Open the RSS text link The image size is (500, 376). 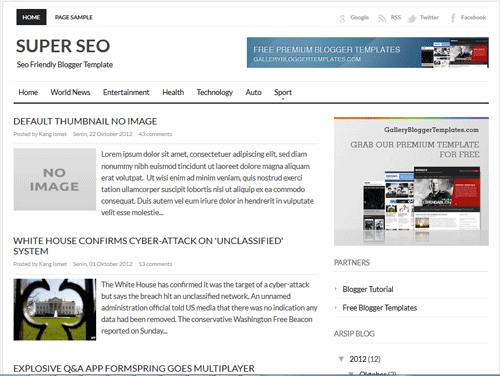click(x=396, y=17)
